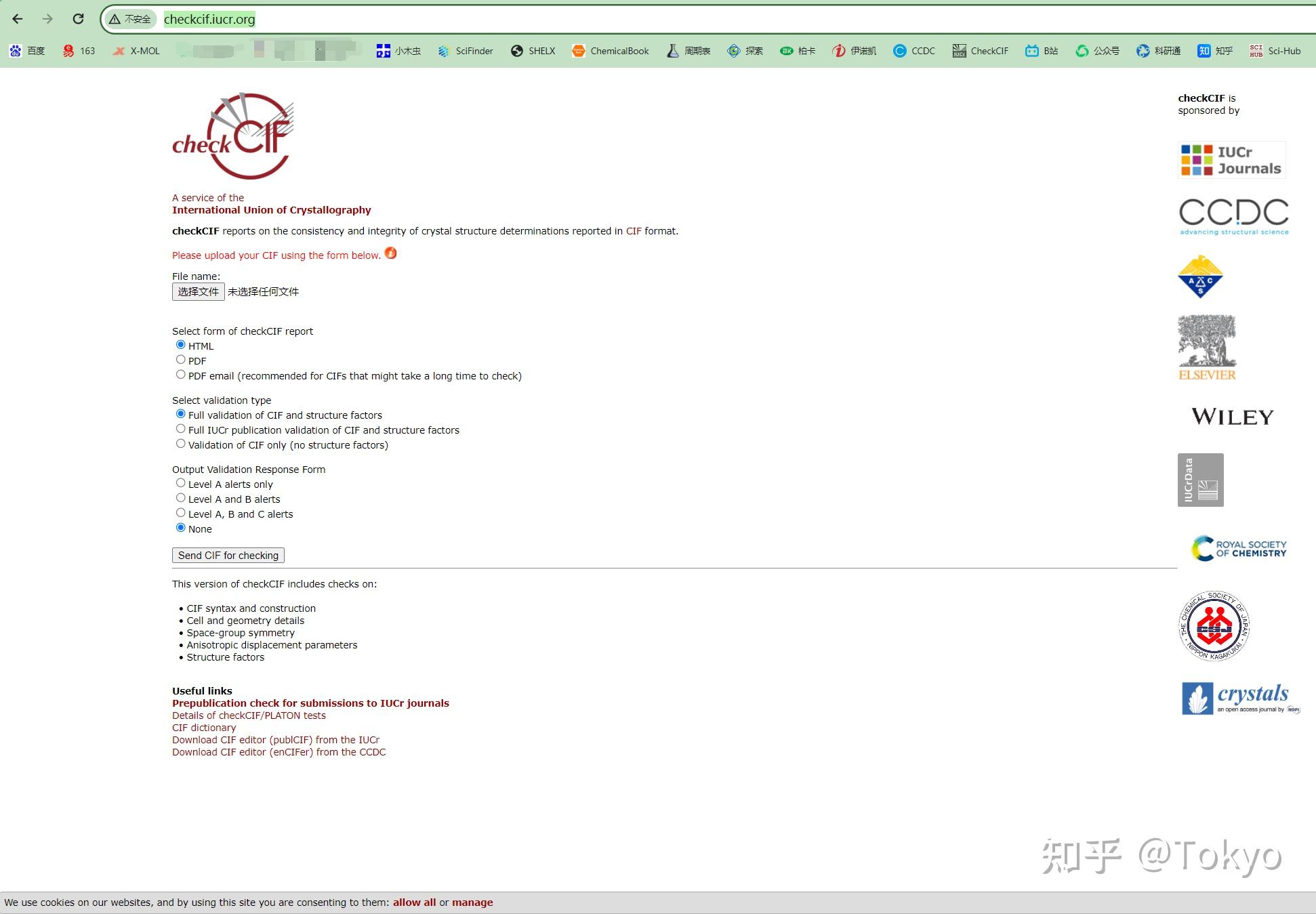Select the PDF report format option
The image size is (1316, 914).
tap(181, 360)
